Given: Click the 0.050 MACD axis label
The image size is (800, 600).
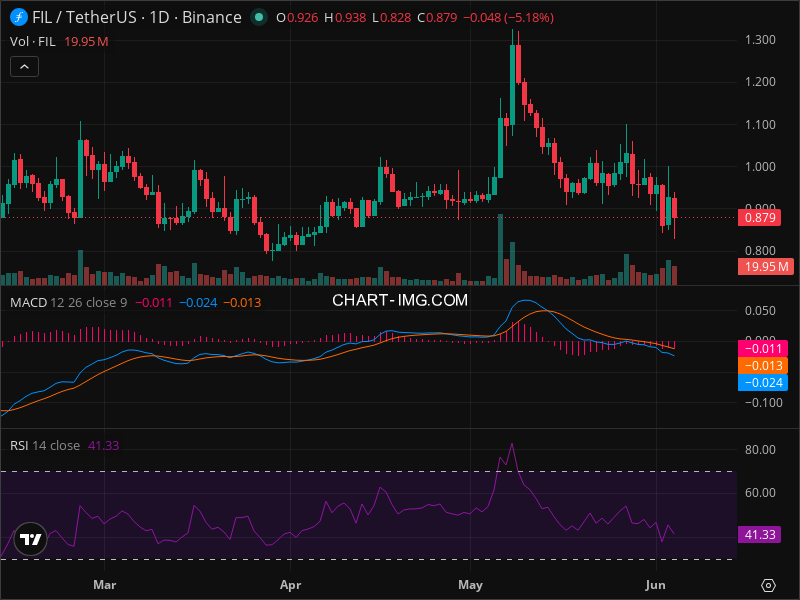Looking at the screenshot, I should click(x=760, y=311).
